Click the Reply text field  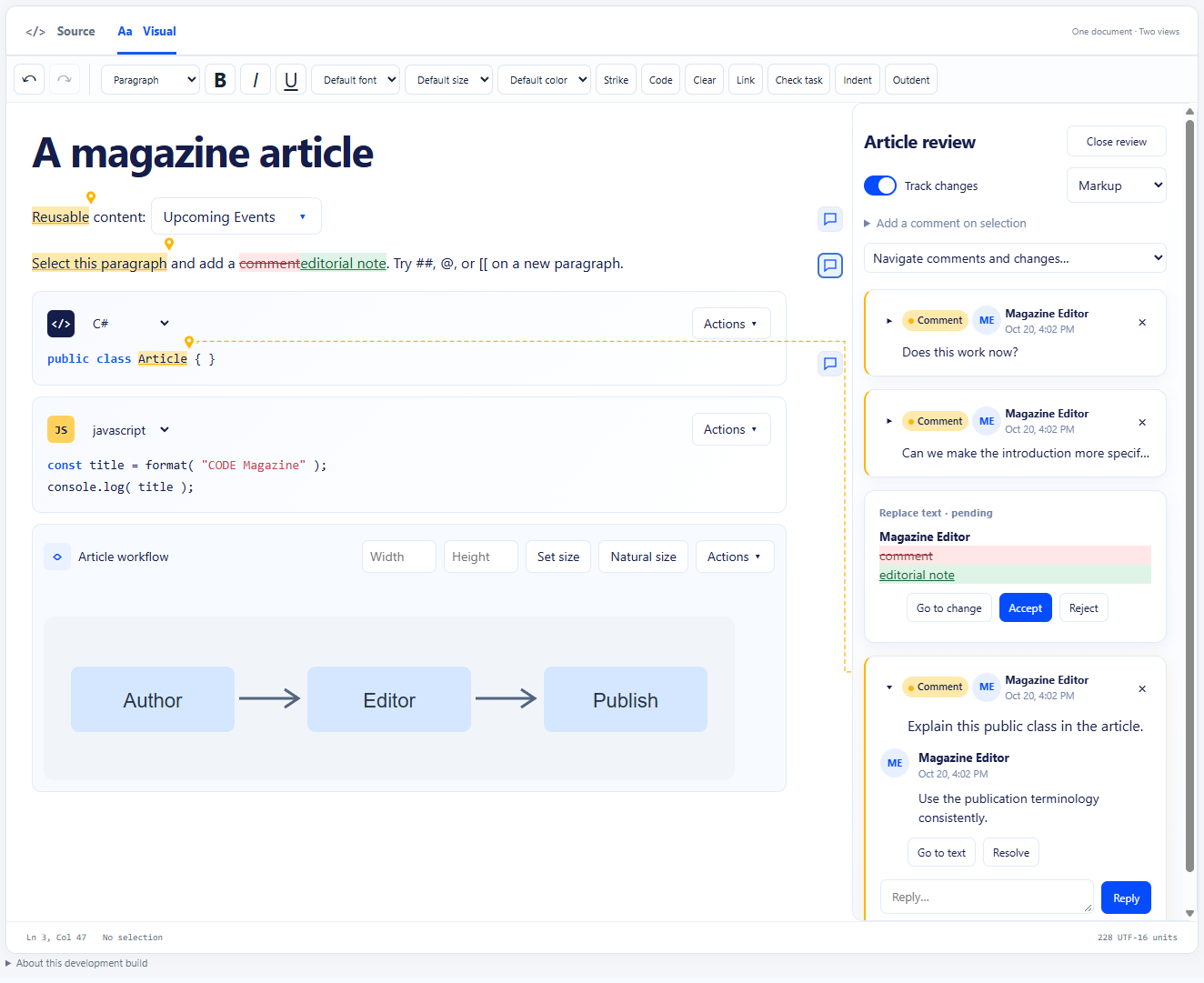[x=987, y=897]
